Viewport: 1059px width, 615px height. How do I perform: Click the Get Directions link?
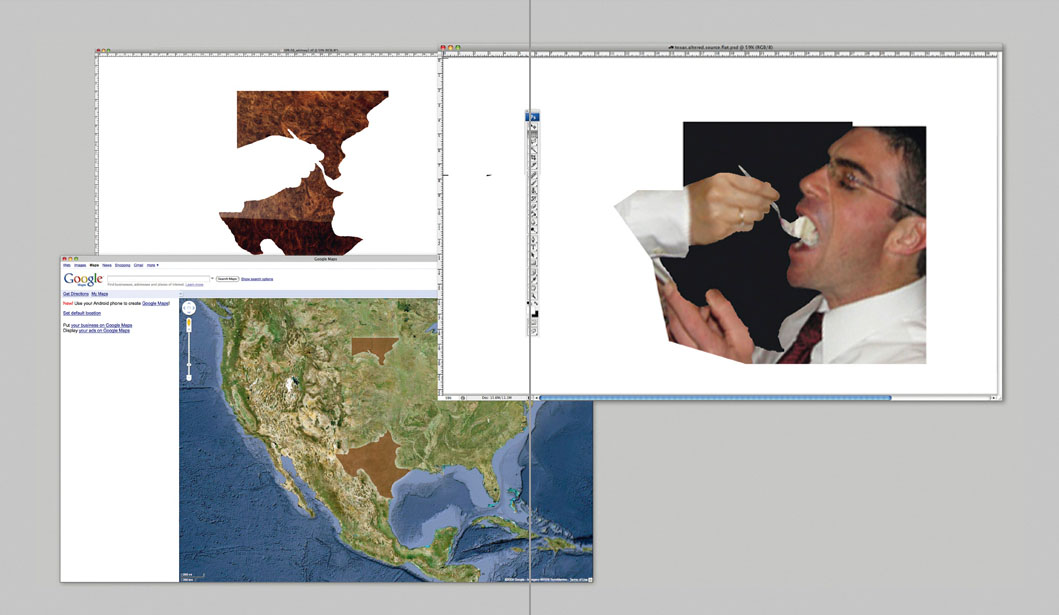tap(75, 294)
